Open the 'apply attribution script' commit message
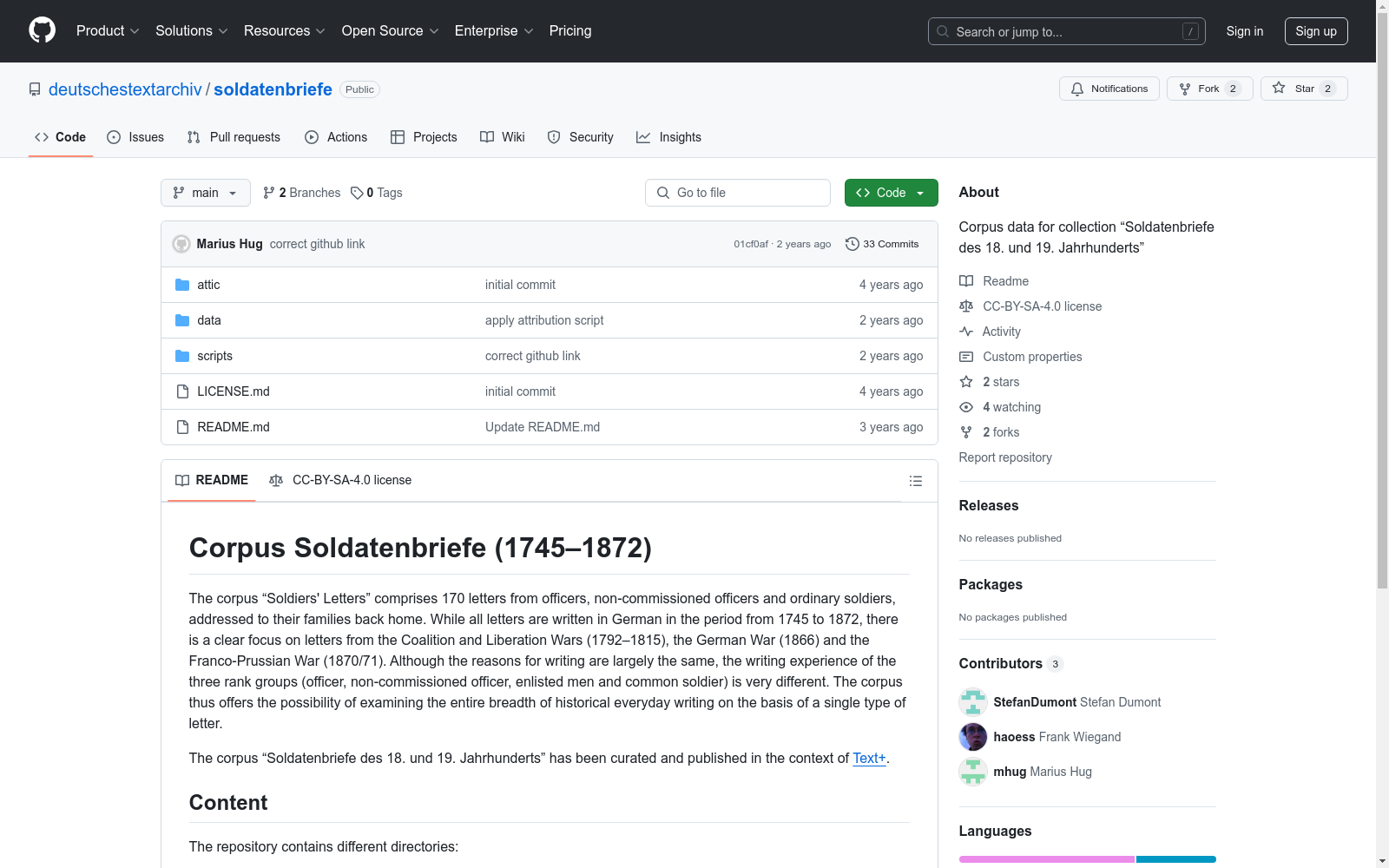The height and width of the screenshot is (868, 1389). click(544, 320)
